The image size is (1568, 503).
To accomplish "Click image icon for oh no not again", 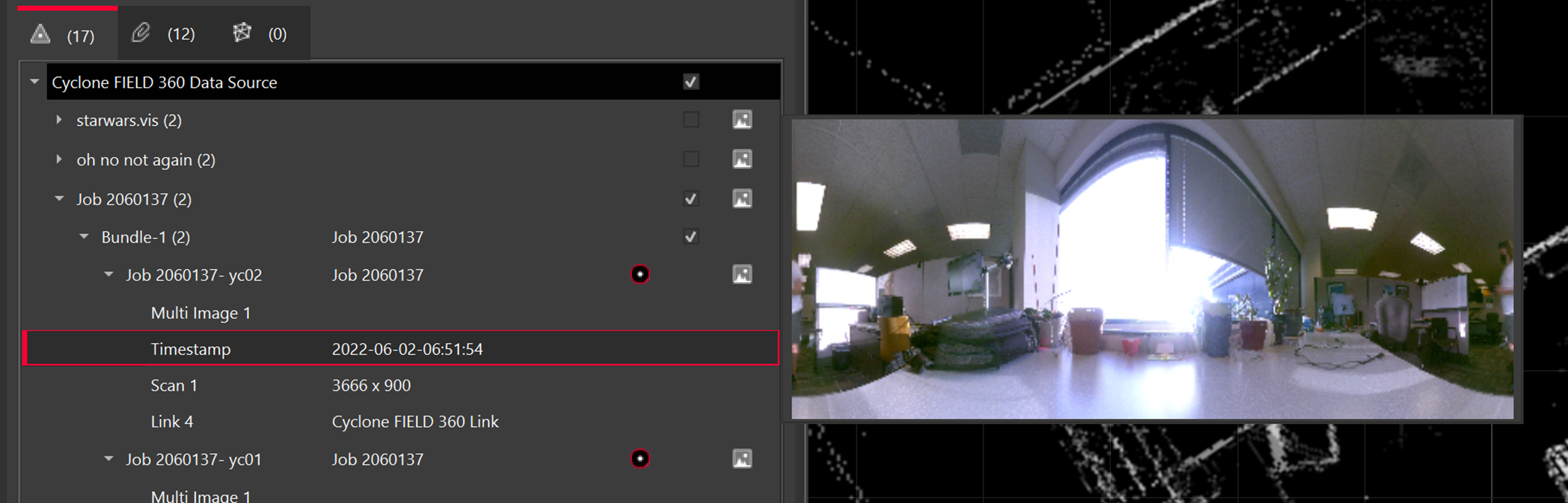I will (x=741, y=159).
